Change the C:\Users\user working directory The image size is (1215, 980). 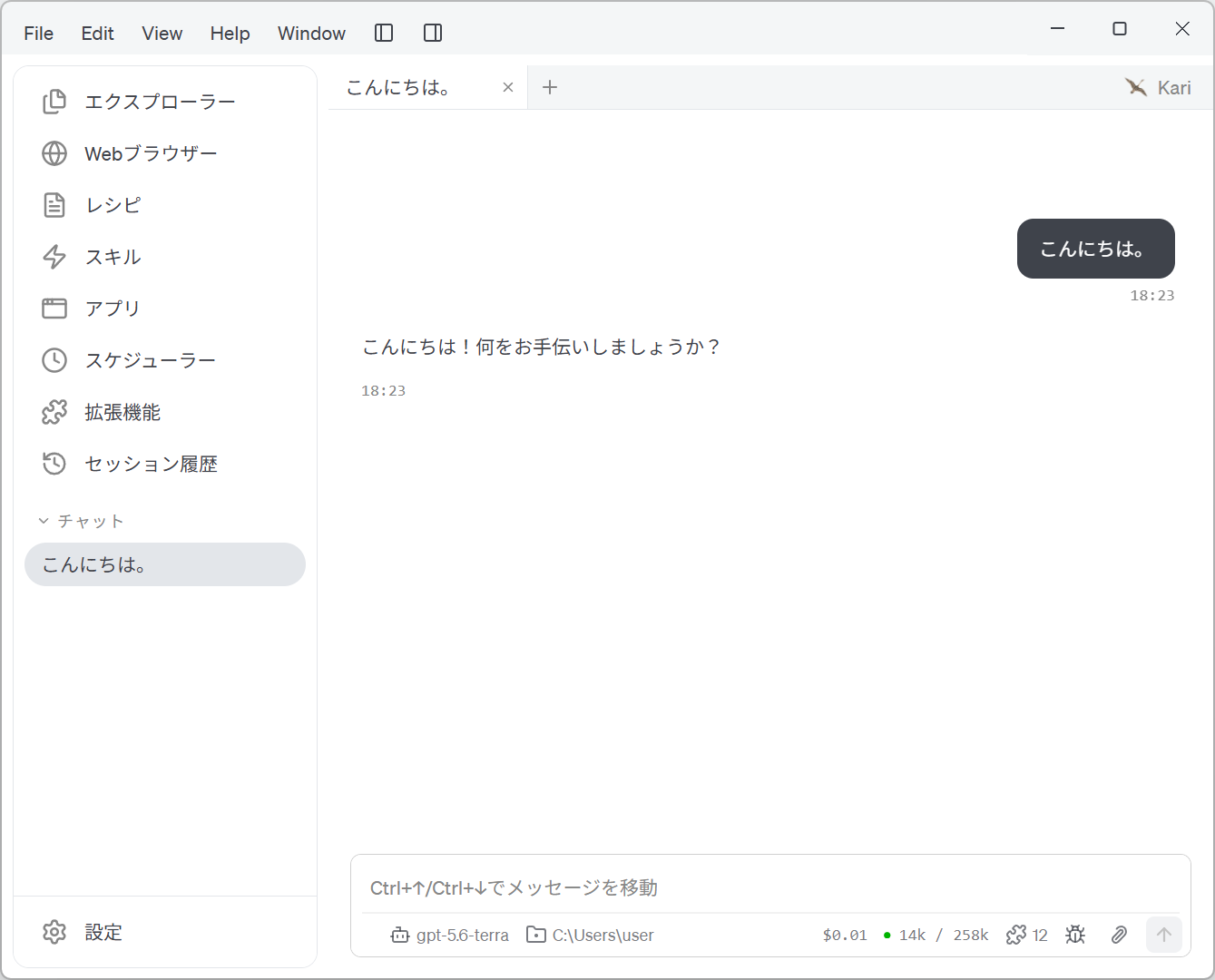pyautogui.click(x=590, y=935)
